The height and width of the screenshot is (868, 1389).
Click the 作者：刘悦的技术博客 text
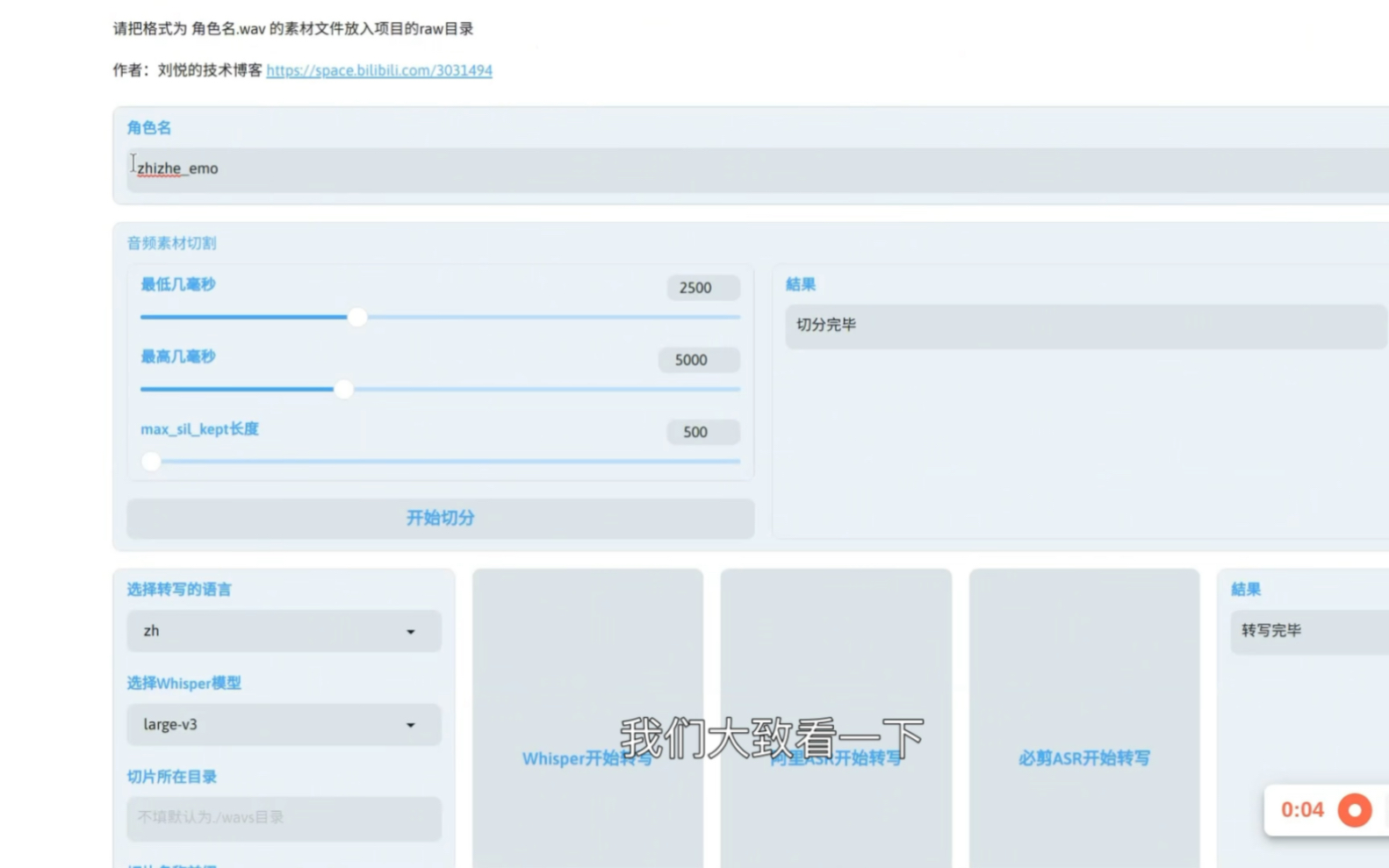click(x=188, y=70)
